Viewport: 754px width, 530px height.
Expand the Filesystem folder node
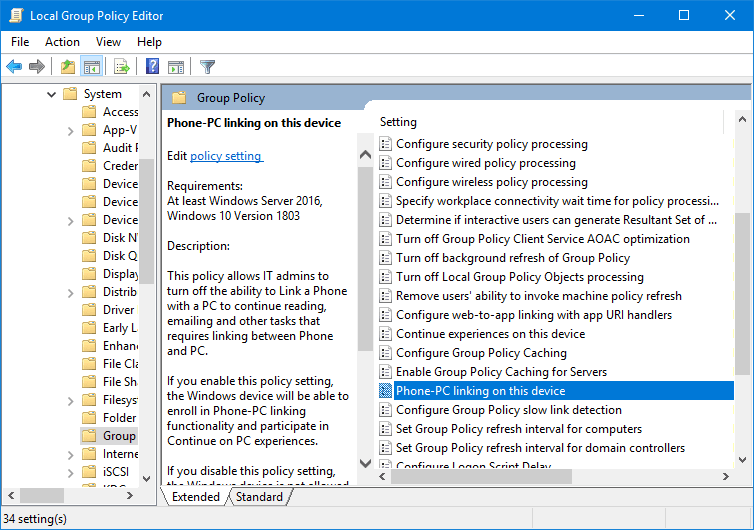coord(70,401)
